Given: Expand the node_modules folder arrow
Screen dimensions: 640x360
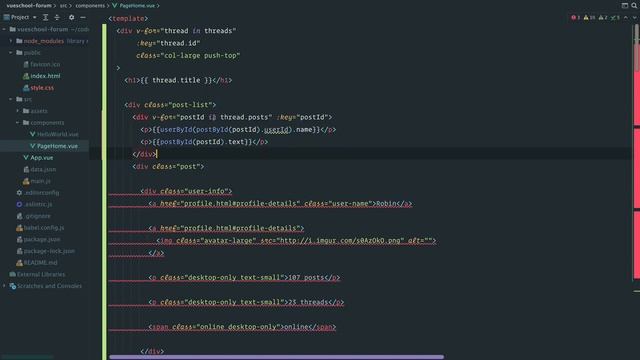Looking at the screenshot, I should pos(11,41).
